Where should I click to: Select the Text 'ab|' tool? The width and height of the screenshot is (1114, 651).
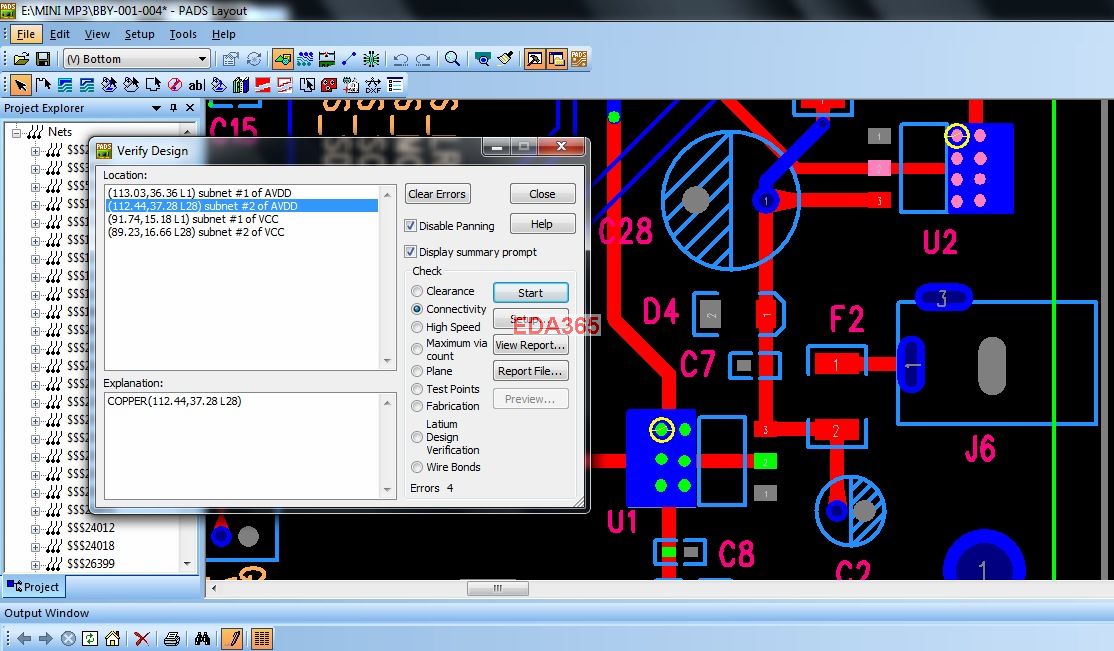coord(196,85)
